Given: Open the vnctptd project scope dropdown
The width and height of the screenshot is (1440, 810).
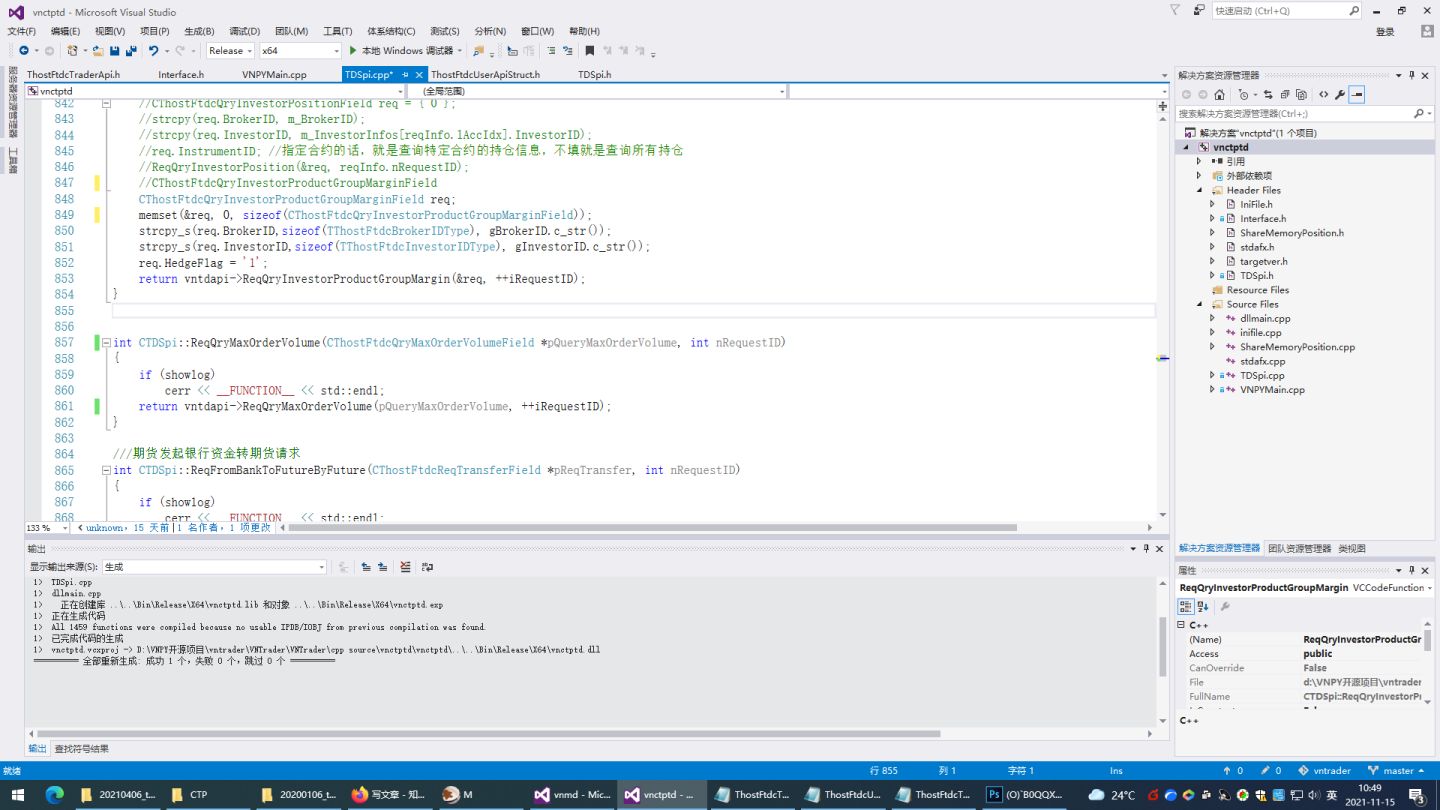Looking at the screenshot, I should click(x=215, y=91).
